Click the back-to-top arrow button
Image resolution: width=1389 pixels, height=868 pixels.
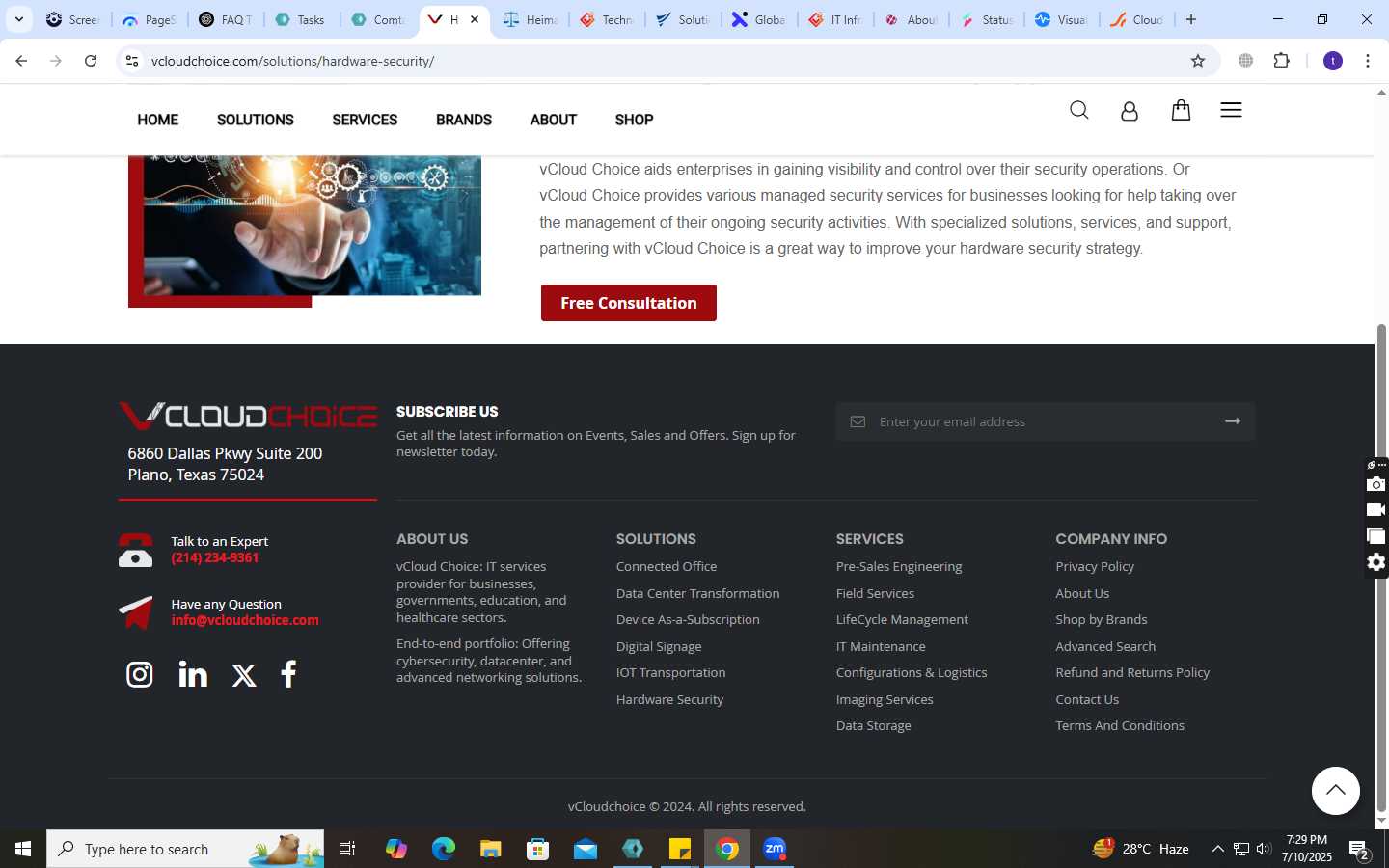tap(1335, 791)
